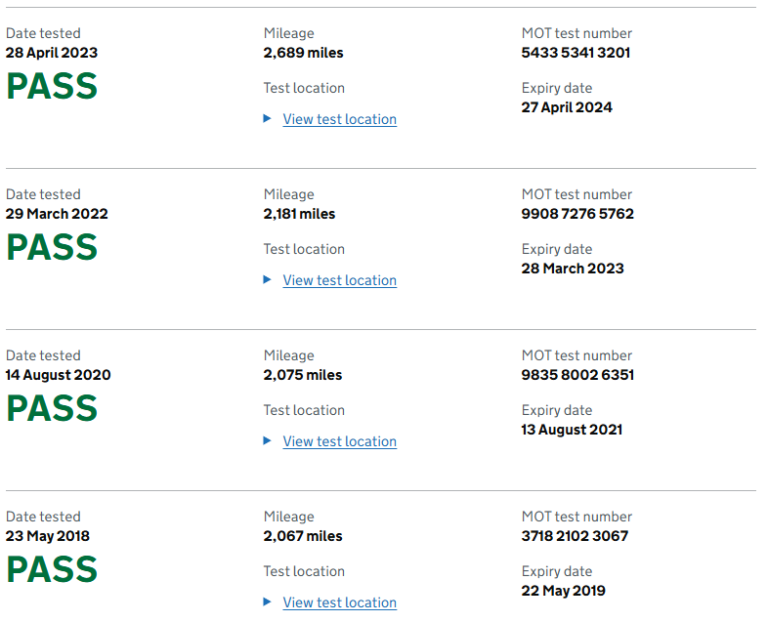Open 'View test location' link under 2,075 miles
The width and height of the screenshot is (768, 622).
[x=339, y=441]
